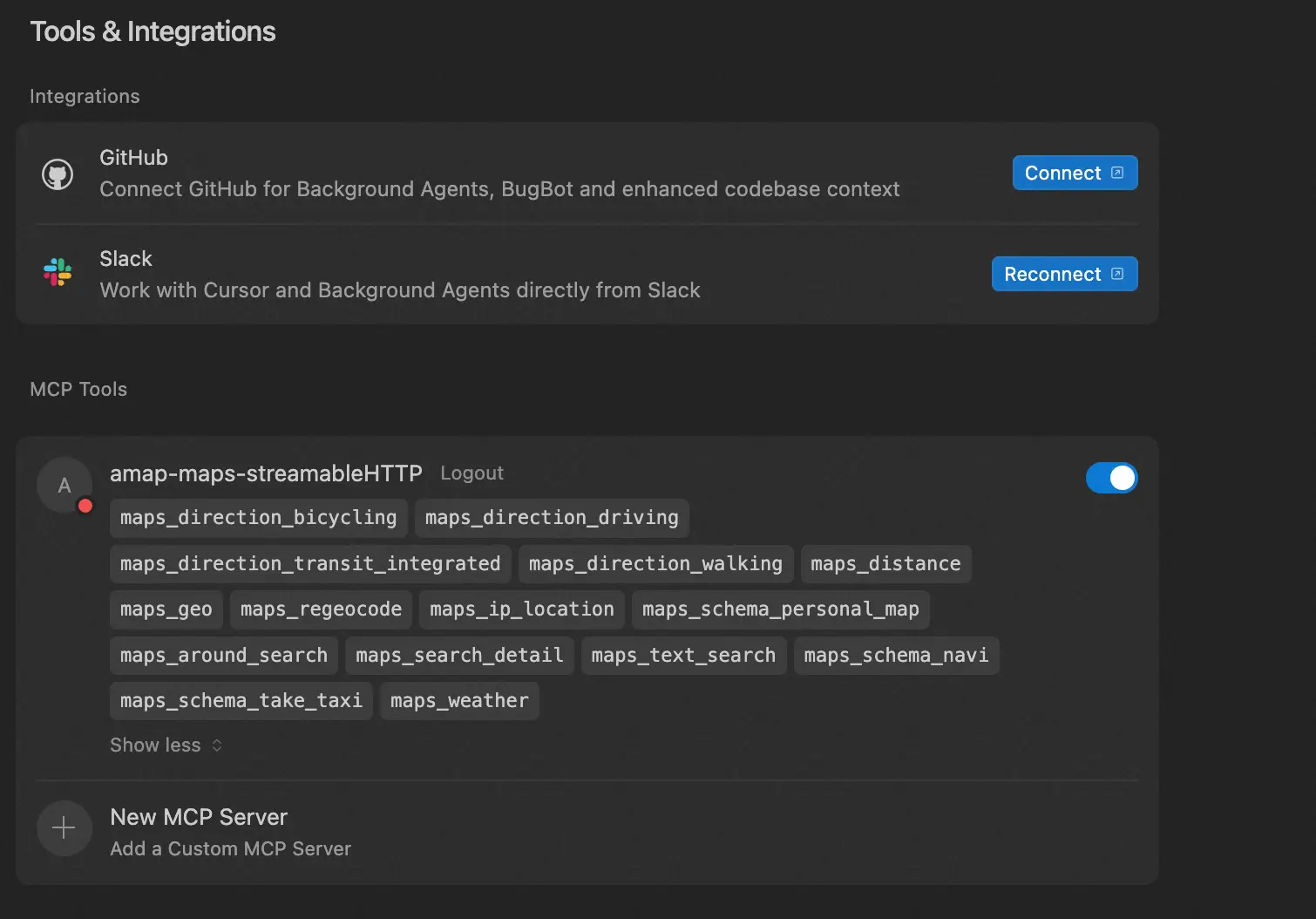The height and width of the screenshot is (919, 1316).
Task: Disable the amap-maps-streamableHTTP server toggle
Action: click(x=1111, y=478)
